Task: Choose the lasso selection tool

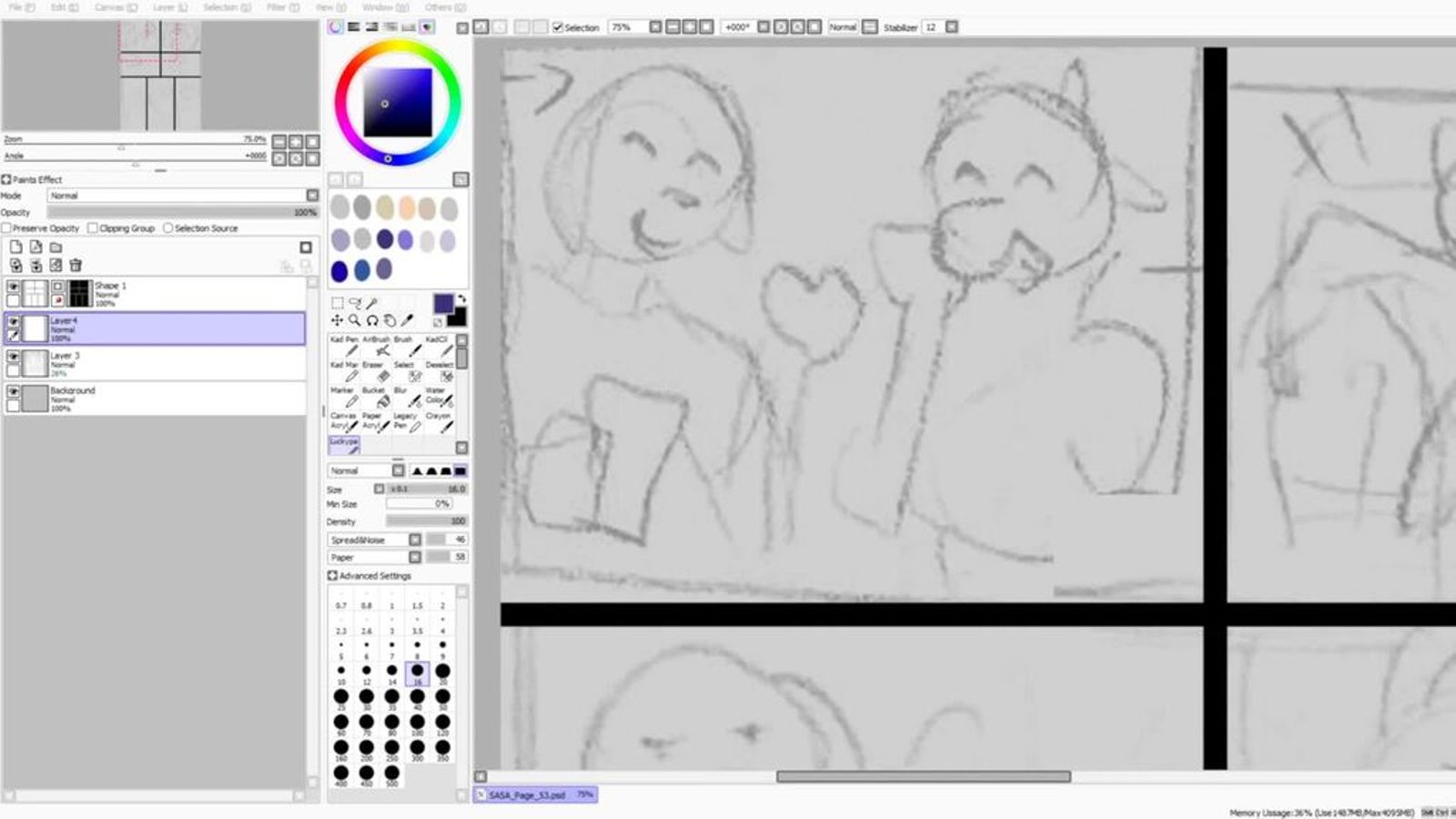Action: 354,303
